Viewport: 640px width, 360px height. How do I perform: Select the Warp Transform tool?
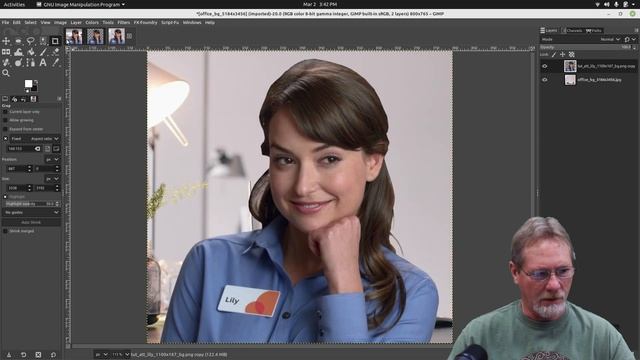(18, 52)
